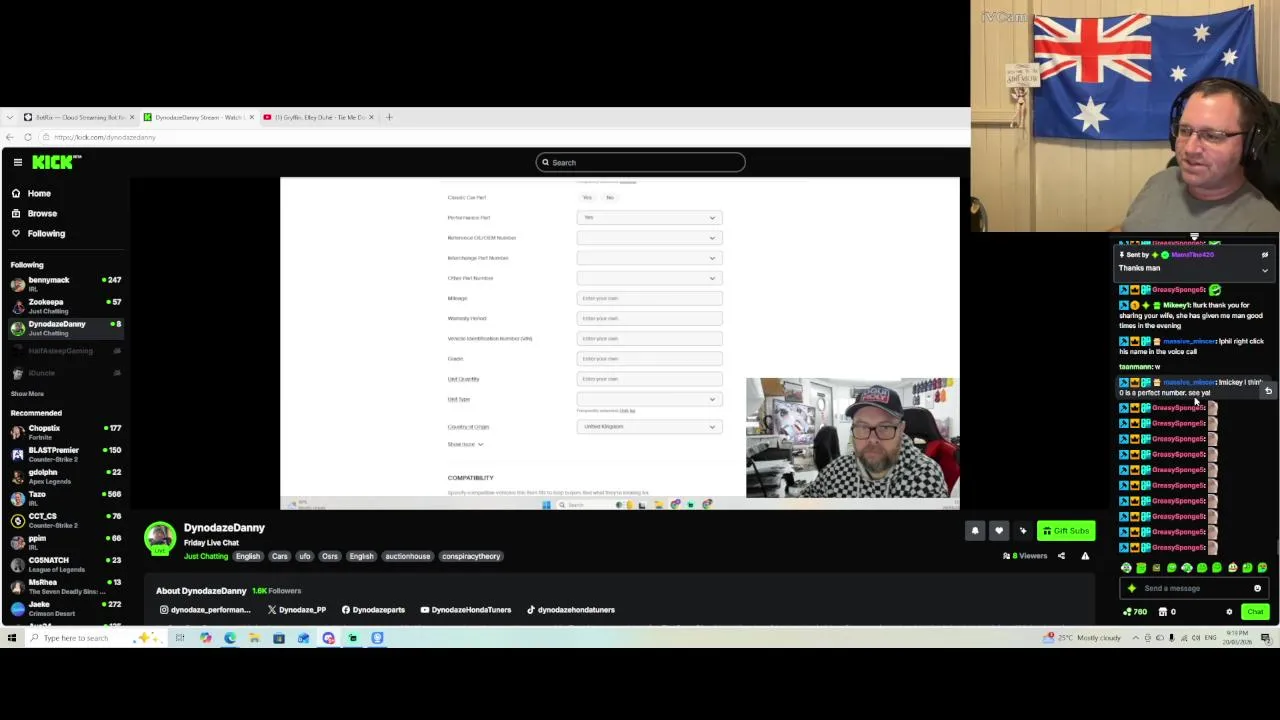
Task: Click the shop icon in chat footer
Action: point(1163,612)
